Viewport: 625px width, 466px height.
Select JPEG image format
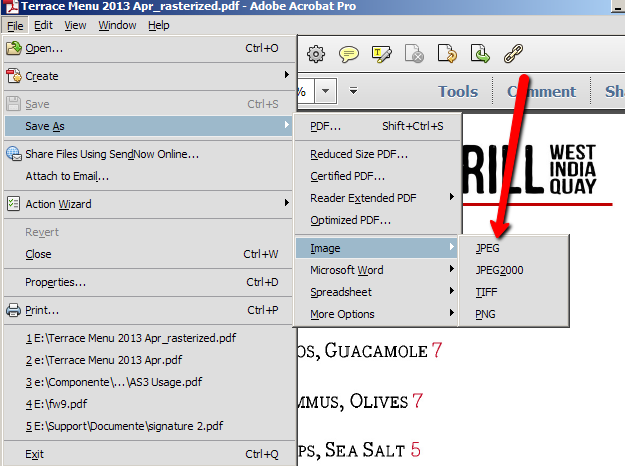(513, 248)
